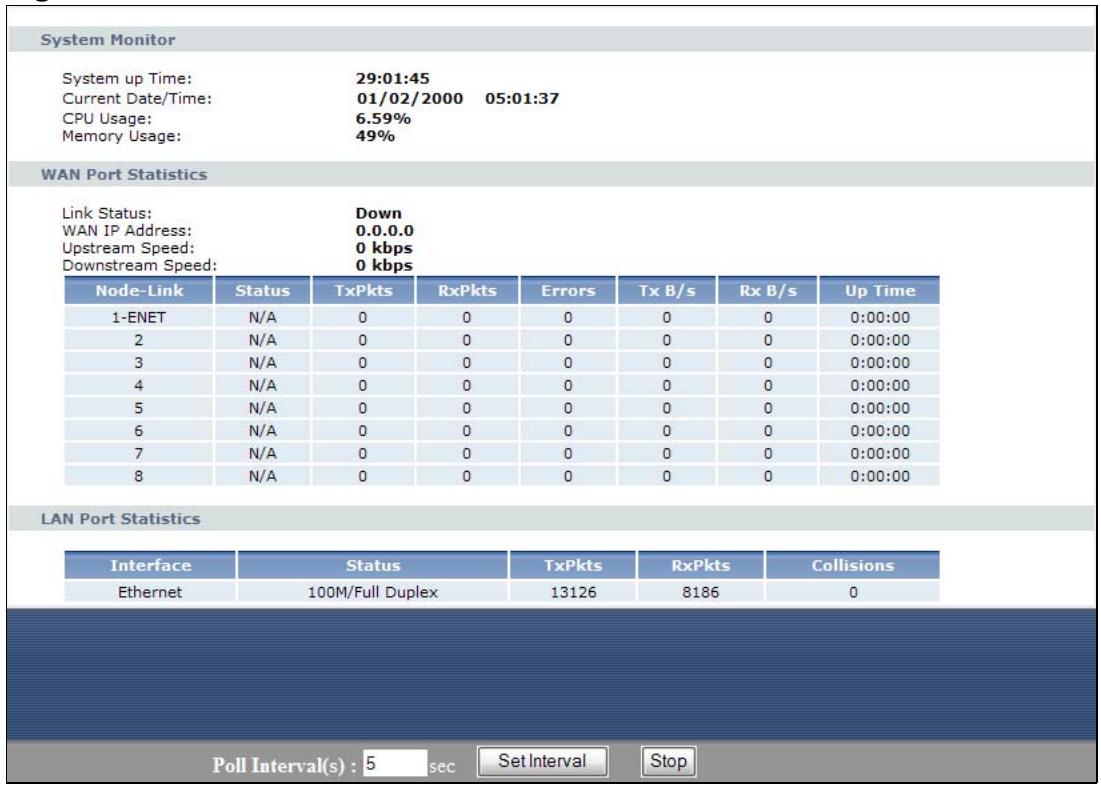The image size is (1101, 787).
Task: Click the Poll Interval(s) label
Action: 284,765
